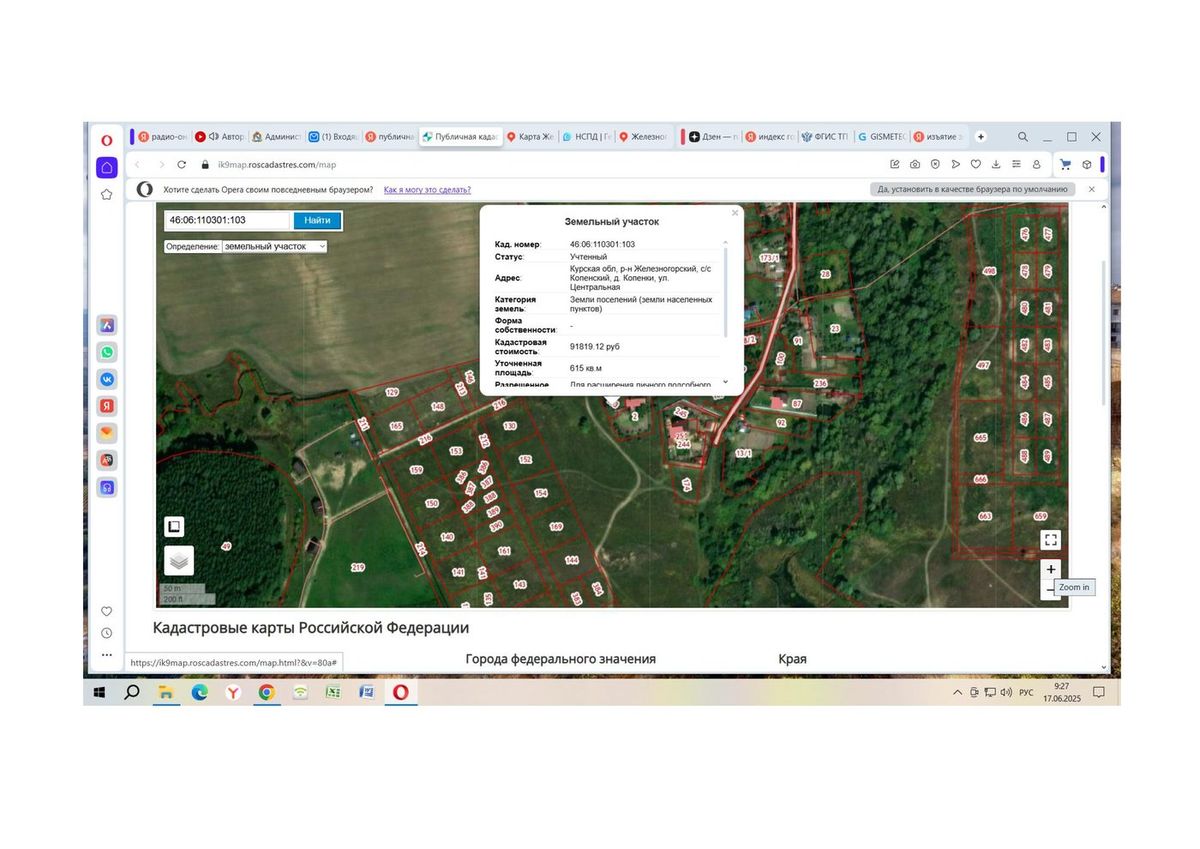Open VK in the Opera sidebar
The height and width of the screenshot is (849, 1200).
tap(107, 379)
